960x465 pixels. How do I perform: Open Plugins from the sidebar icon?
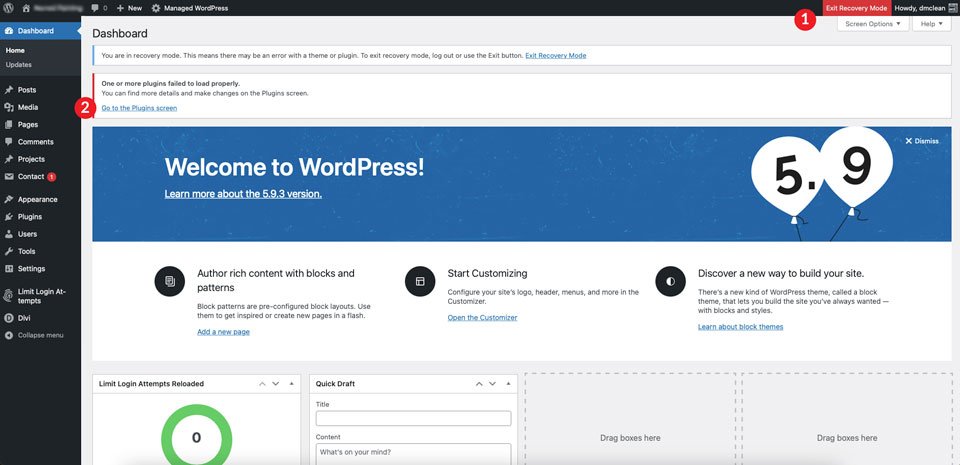(9, 217)
